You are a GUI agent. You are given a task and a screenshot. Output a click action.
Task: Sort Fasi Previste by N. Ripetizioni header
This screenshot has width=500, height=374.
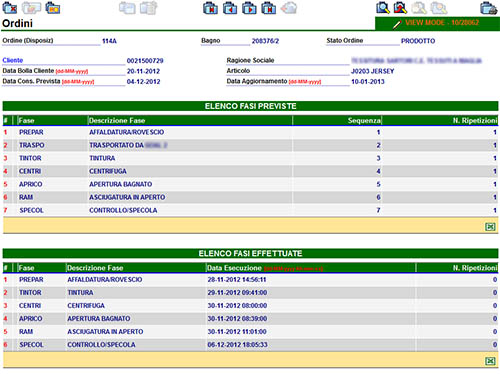[x=475, y=121]
